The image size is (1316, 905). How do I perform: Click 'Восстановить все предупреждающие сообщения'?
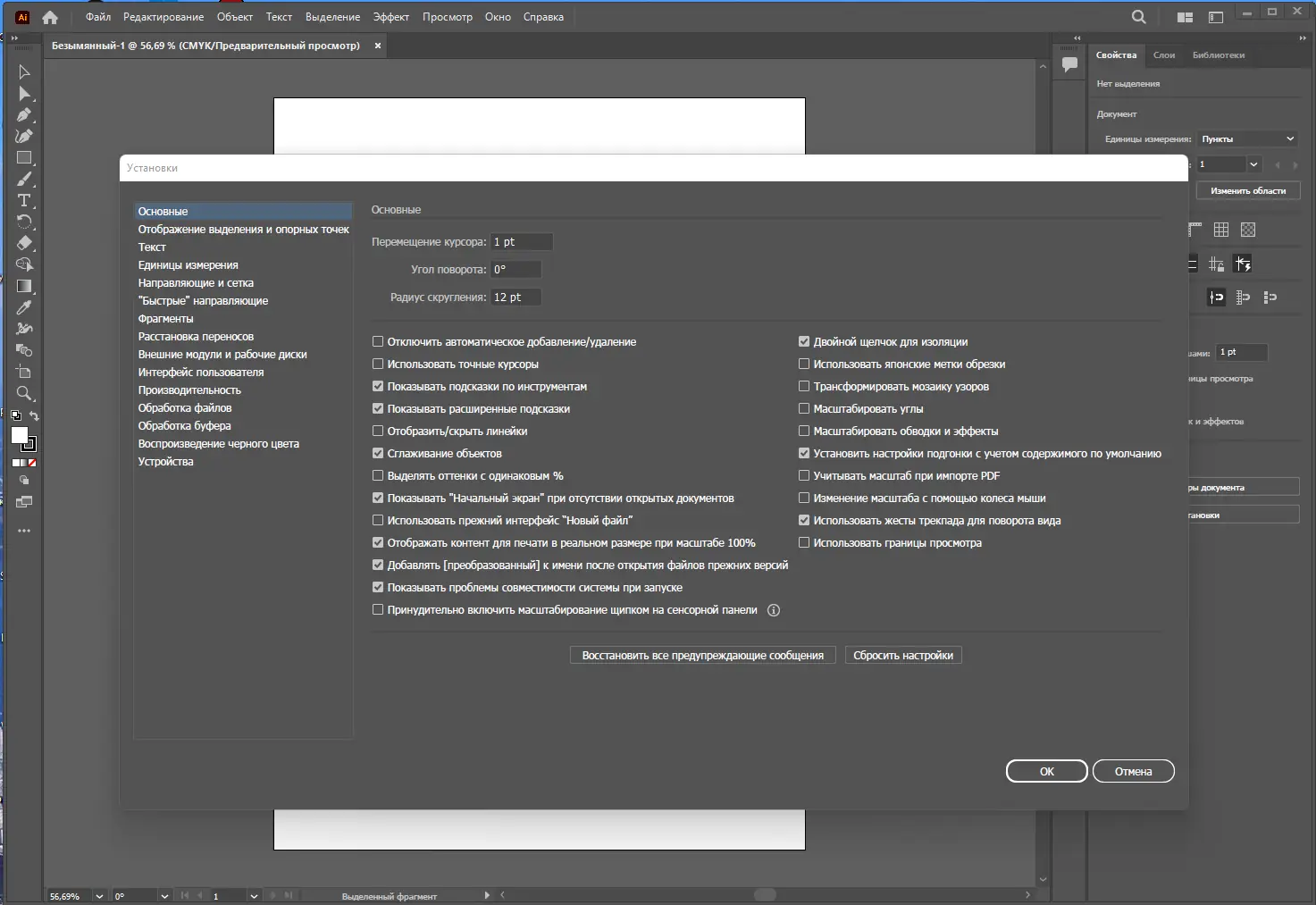pos(703,656)
